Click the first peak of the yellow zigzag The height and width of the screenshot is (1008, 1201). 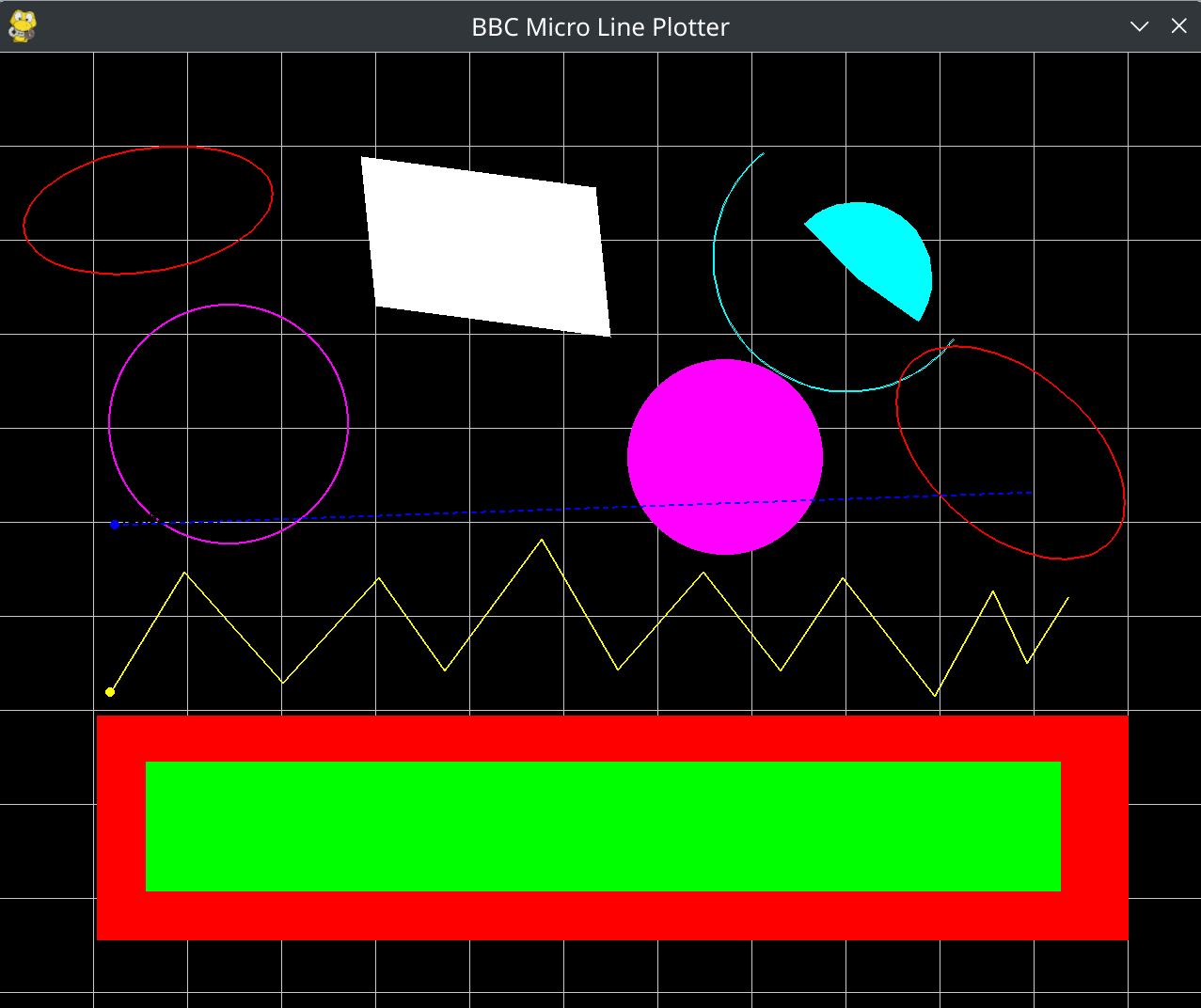tap(185, 572)
